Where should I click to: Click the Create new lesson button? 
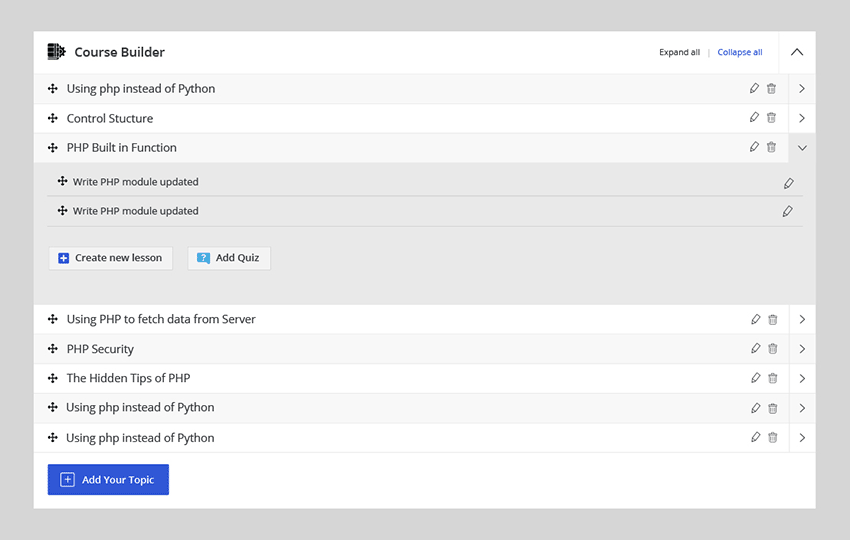[x=110, y=258]
